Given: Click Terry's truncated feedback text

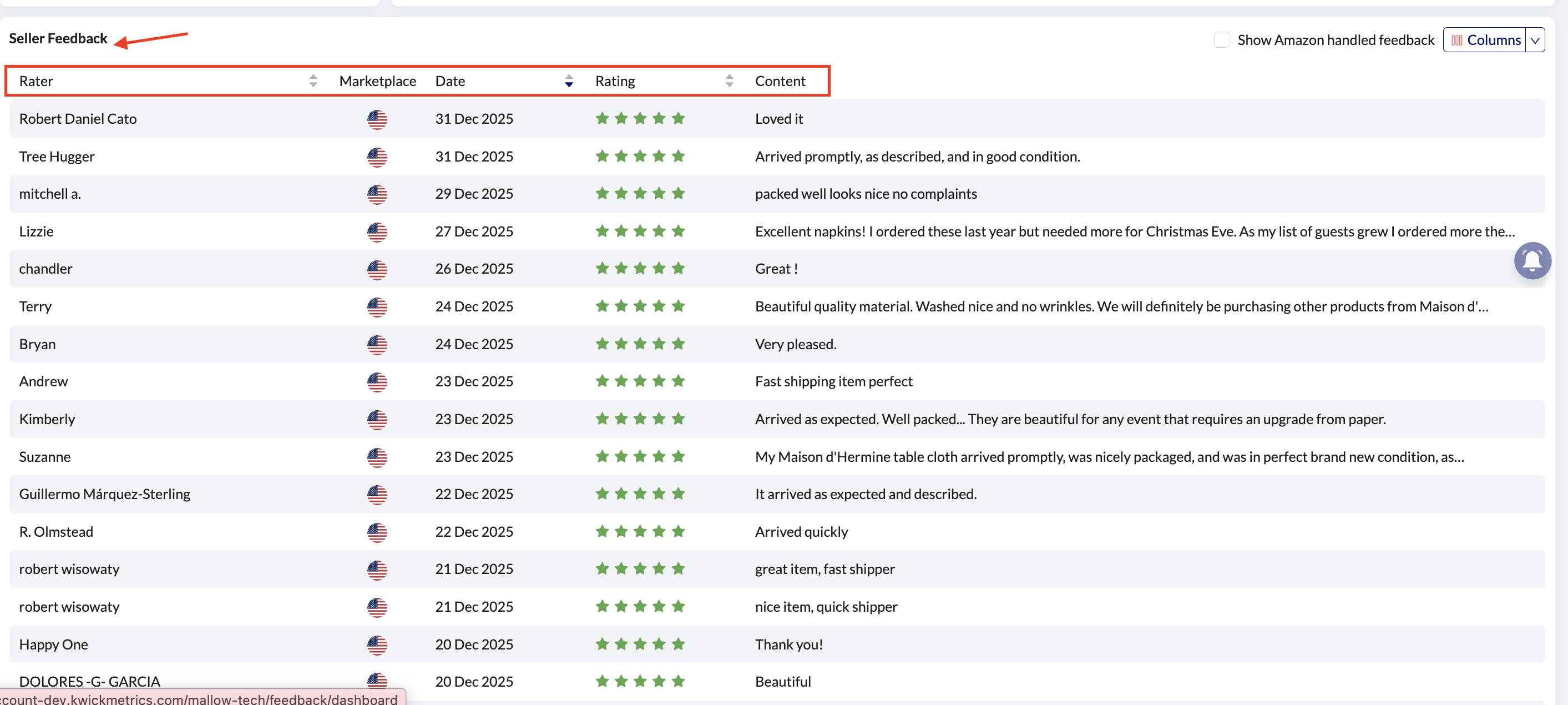Looking at the screenshot, I should click(x=1121, y=306).
